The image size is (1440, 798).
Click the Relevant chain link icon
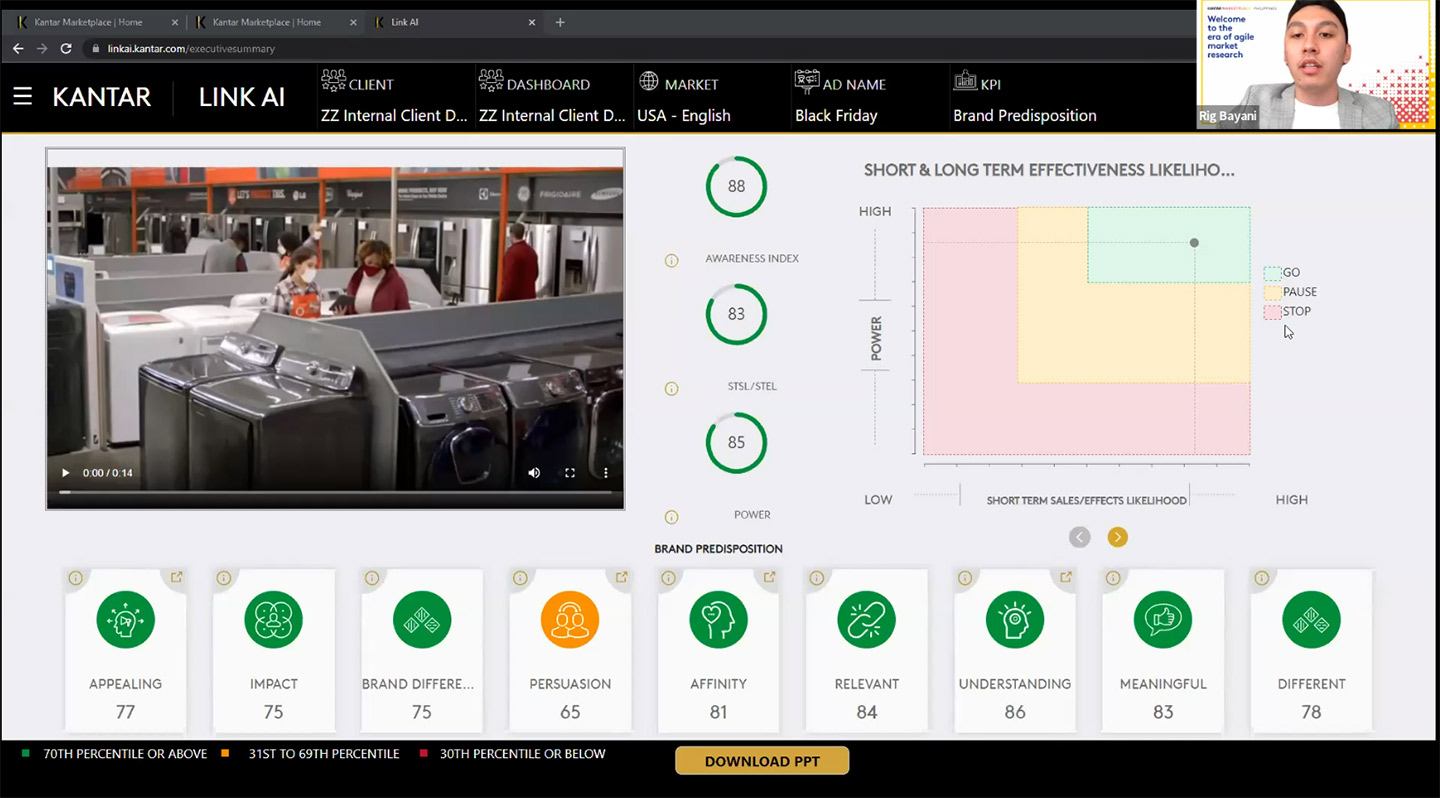tap(866, 619)
